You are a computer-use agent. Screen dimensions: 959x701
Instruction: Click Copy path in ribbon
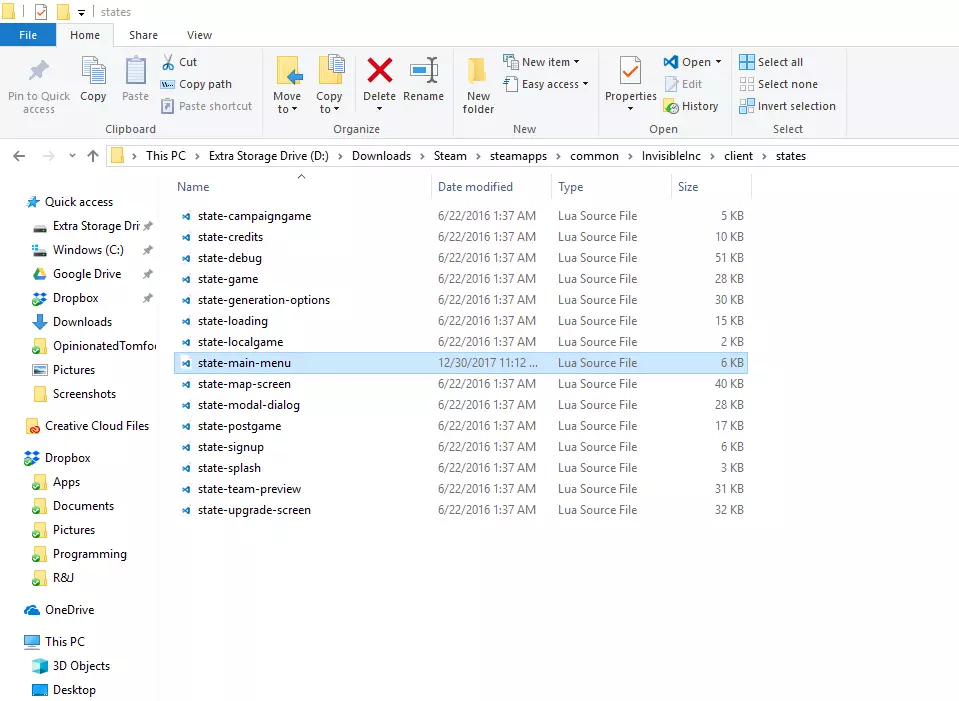pyautogui.click(x=196, y=84)
